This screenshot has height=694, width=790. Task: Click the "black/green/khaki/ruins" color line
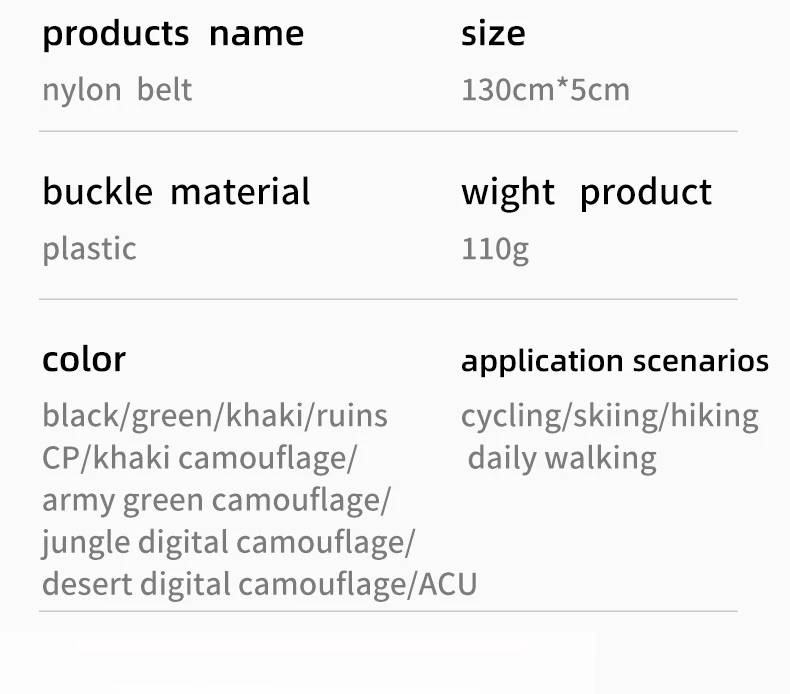pyautogui.click(x=214, y=415)
